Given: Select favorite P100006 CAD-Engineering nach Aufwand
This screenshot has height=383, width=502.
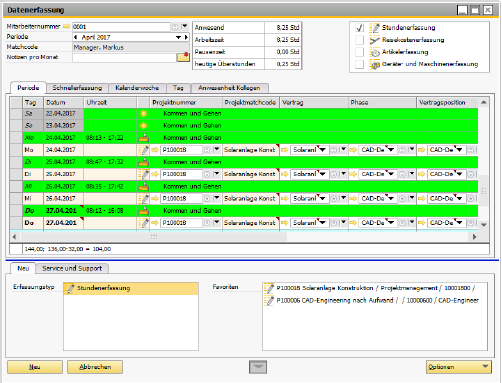Looking at the screenshot, I should pos(376,301).
